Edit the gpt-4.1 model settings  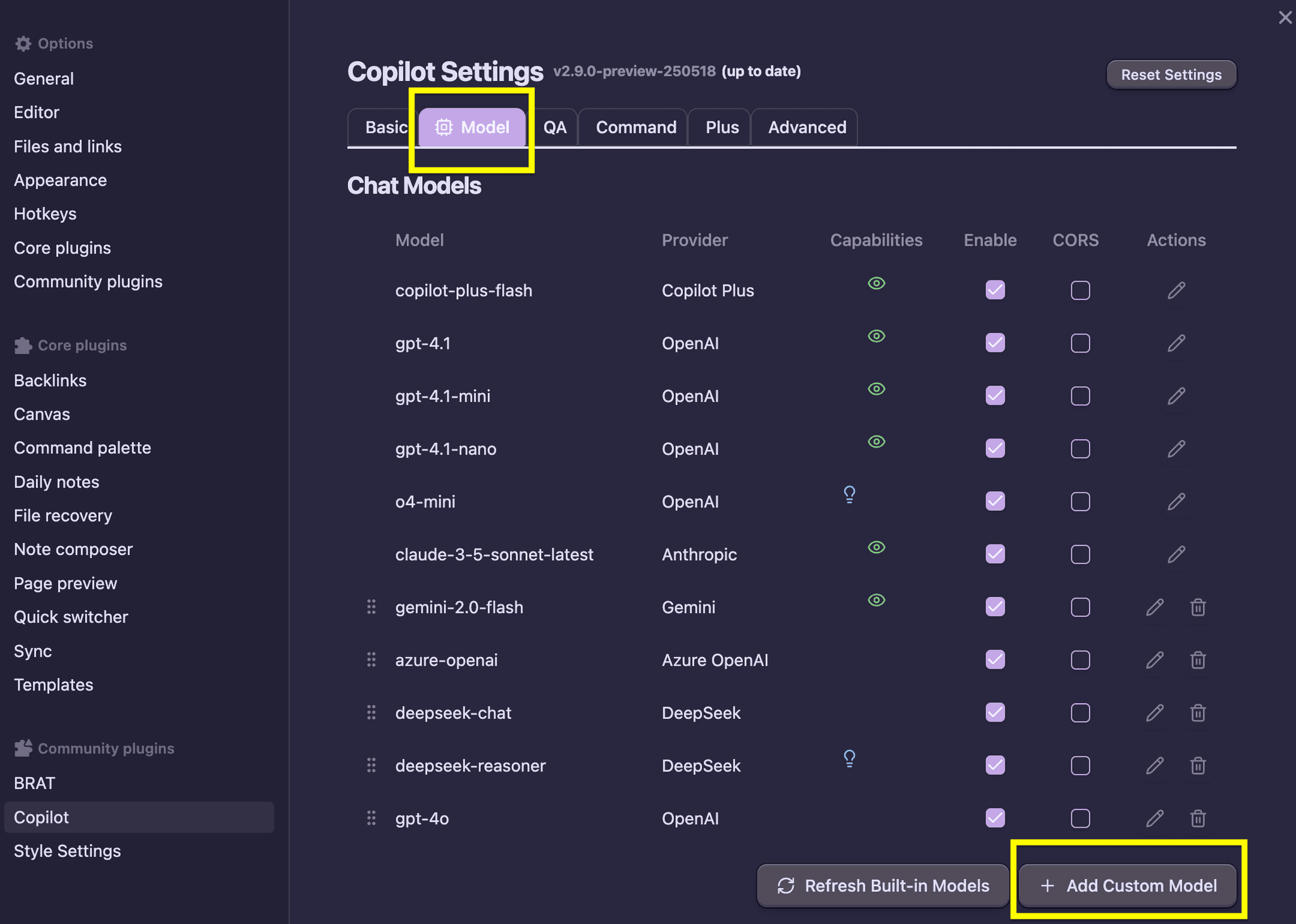tap(1176, 343)
